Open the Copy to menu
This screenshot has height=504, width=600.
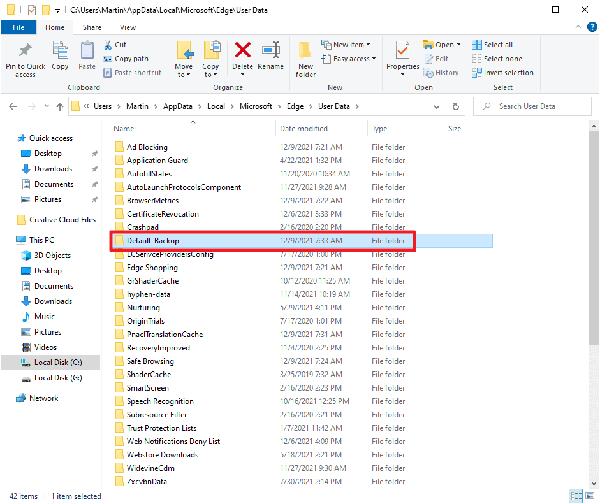(210, 59)
